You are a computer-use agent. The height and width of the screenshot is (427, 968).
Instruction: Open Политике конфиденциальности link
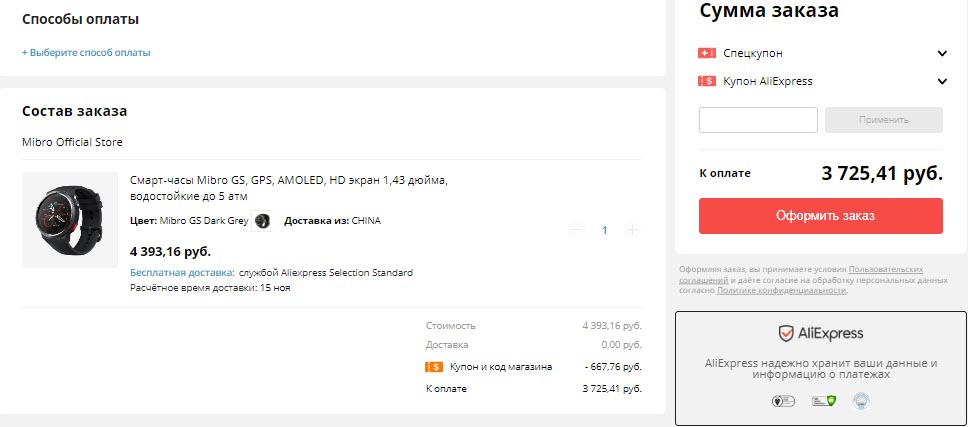(x=782, y=290)
